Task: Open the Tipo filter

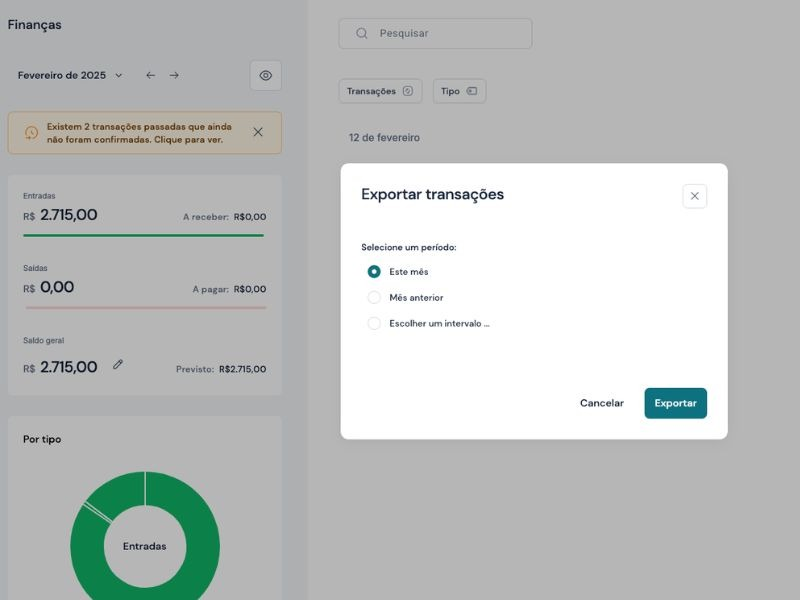Action: point(459,91)
